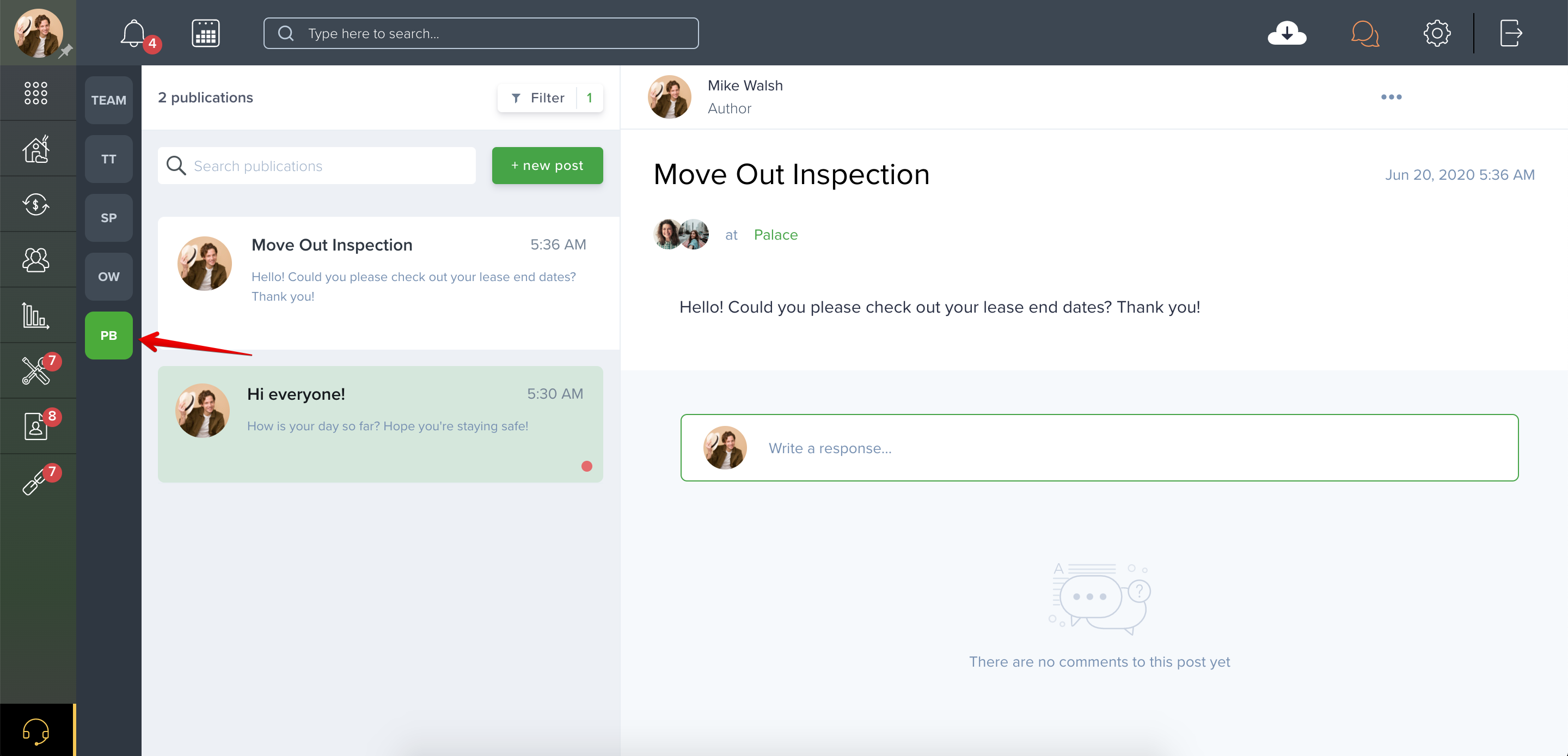Focus the Search publications field
Screen dimensions: 1568x756
click(x=316, y=166)
